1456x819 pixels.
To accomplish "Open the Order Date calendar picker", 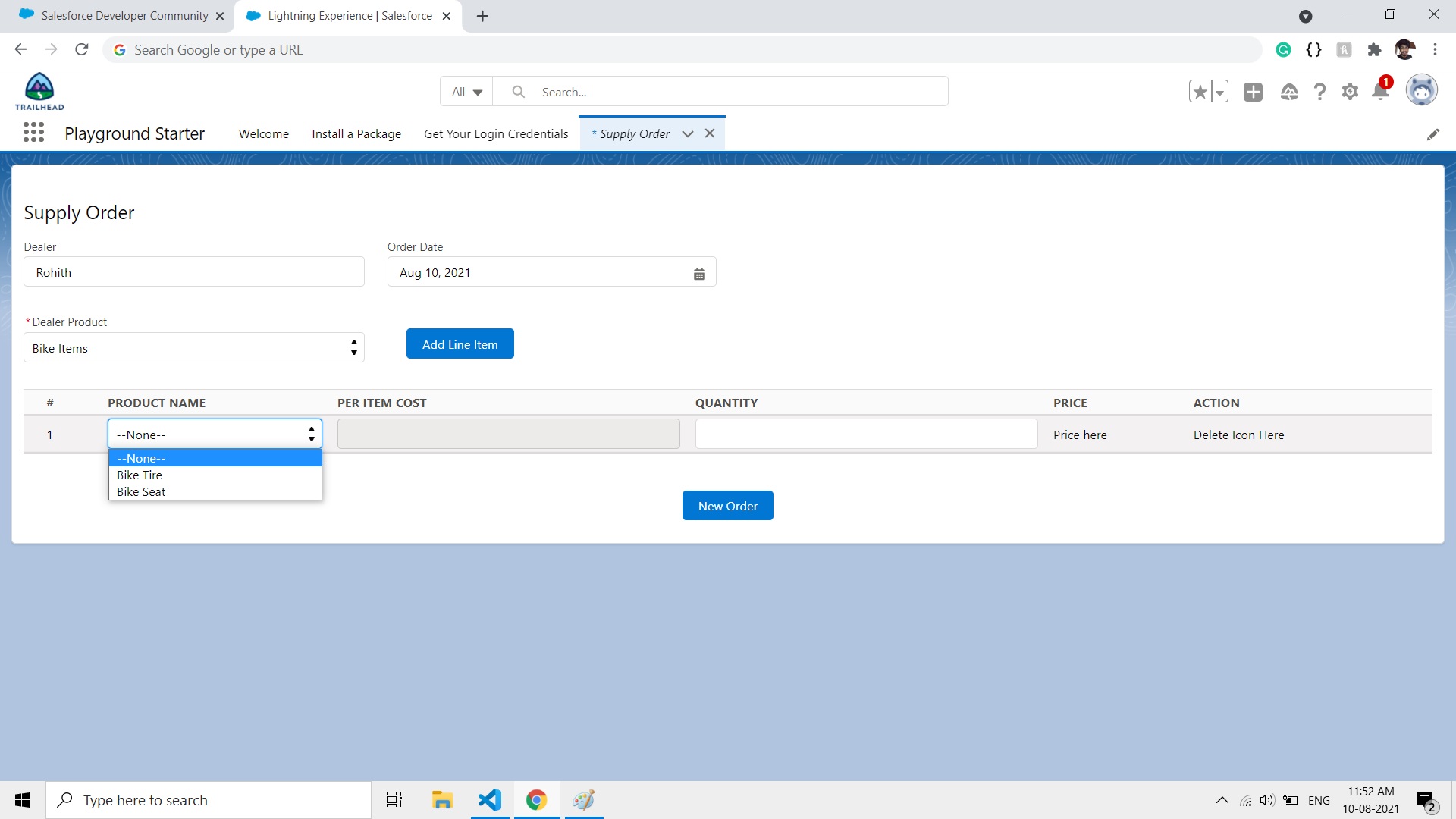I will pos(699,274).
